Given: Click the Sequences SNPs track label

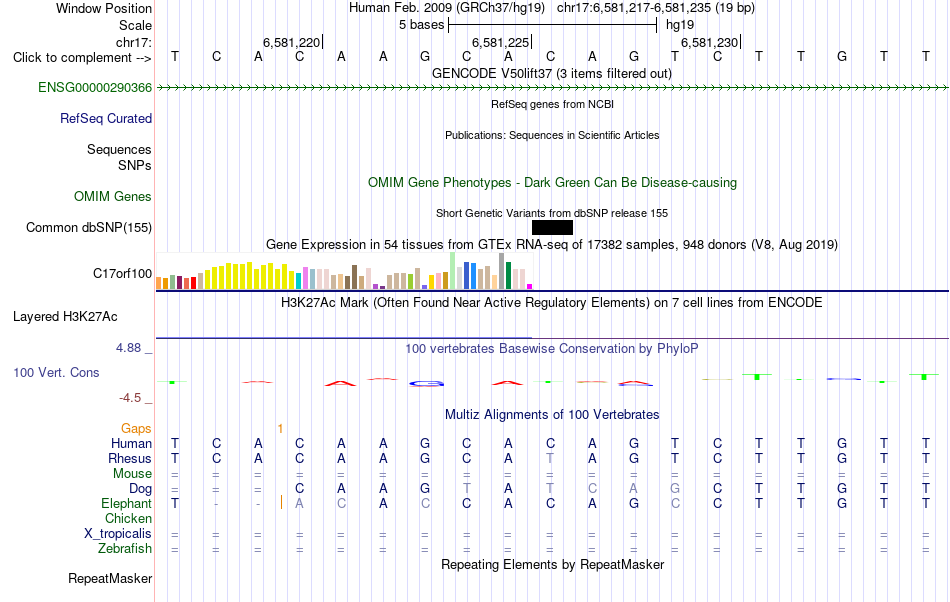Looking at the screenshot, I should coord(119,157).
